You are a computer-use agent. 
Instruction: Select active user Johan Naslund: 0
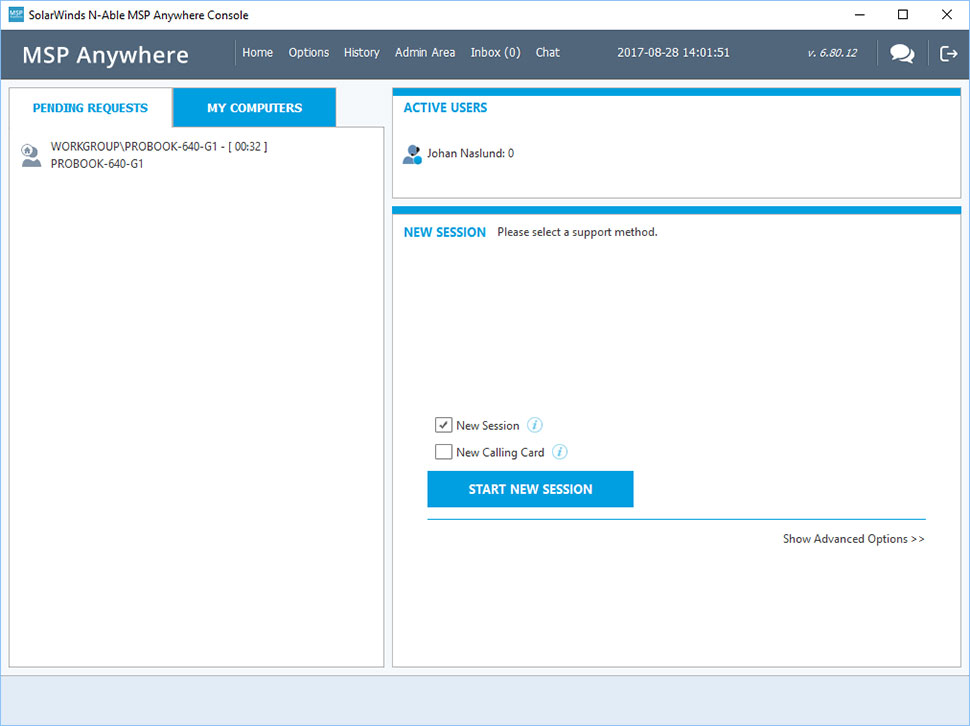coord(470,153)
